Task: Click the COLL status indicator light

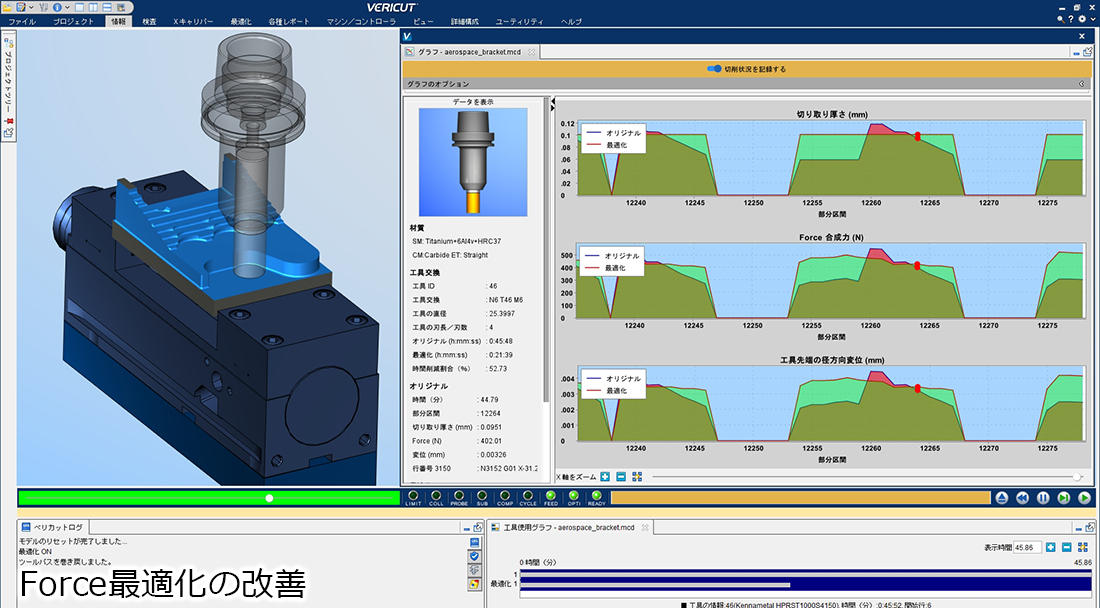Action: pos(436,496)
